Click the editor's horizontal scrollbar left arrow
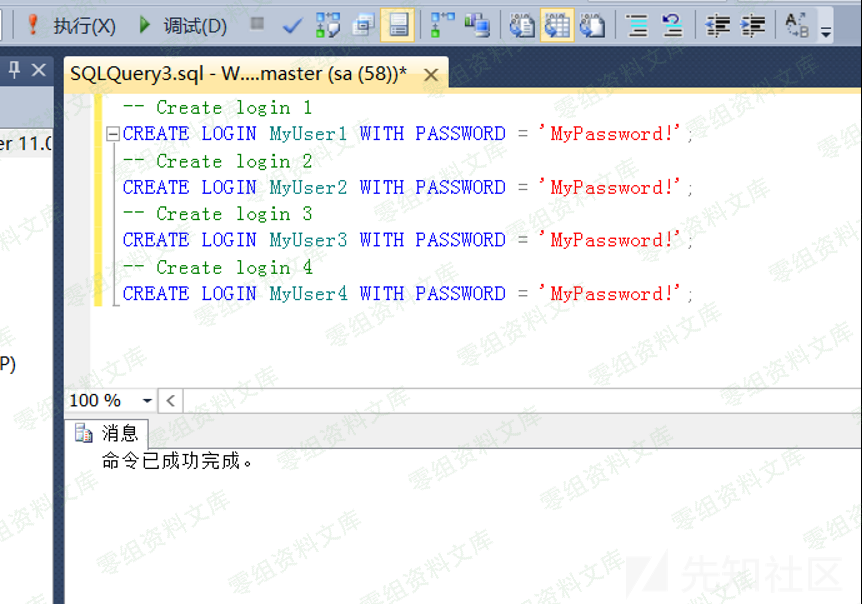 tap(170, 401)
